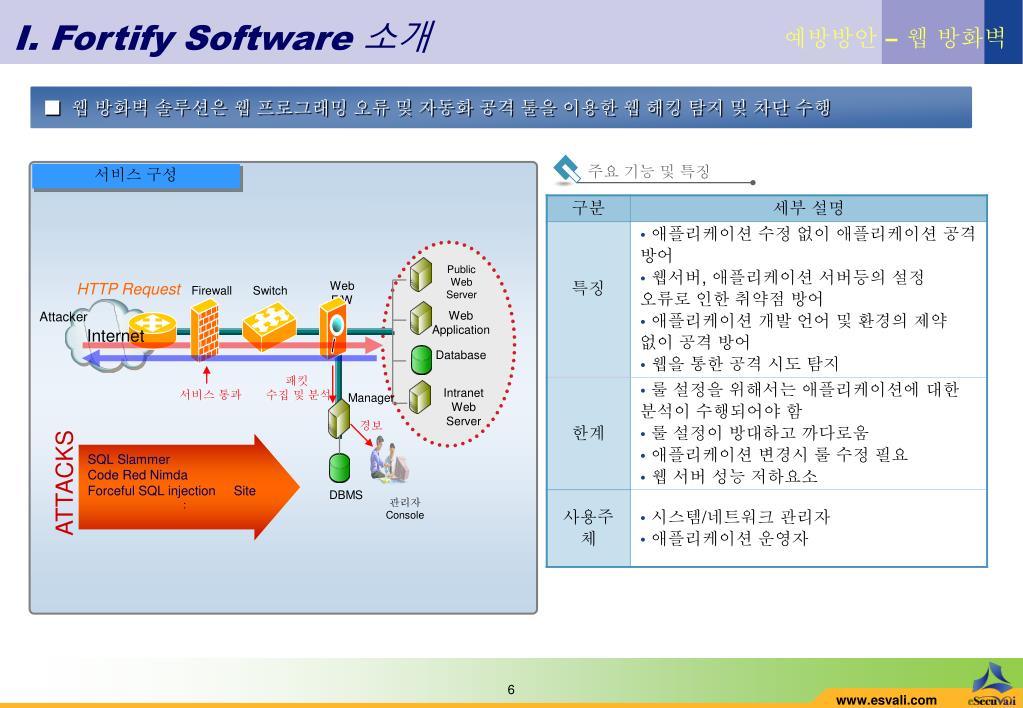This screenshot has width=1023, height=708.
Task: Click '웹을 통한 공격 시도 탐지' bullet
Action: (x=744, y=364)
